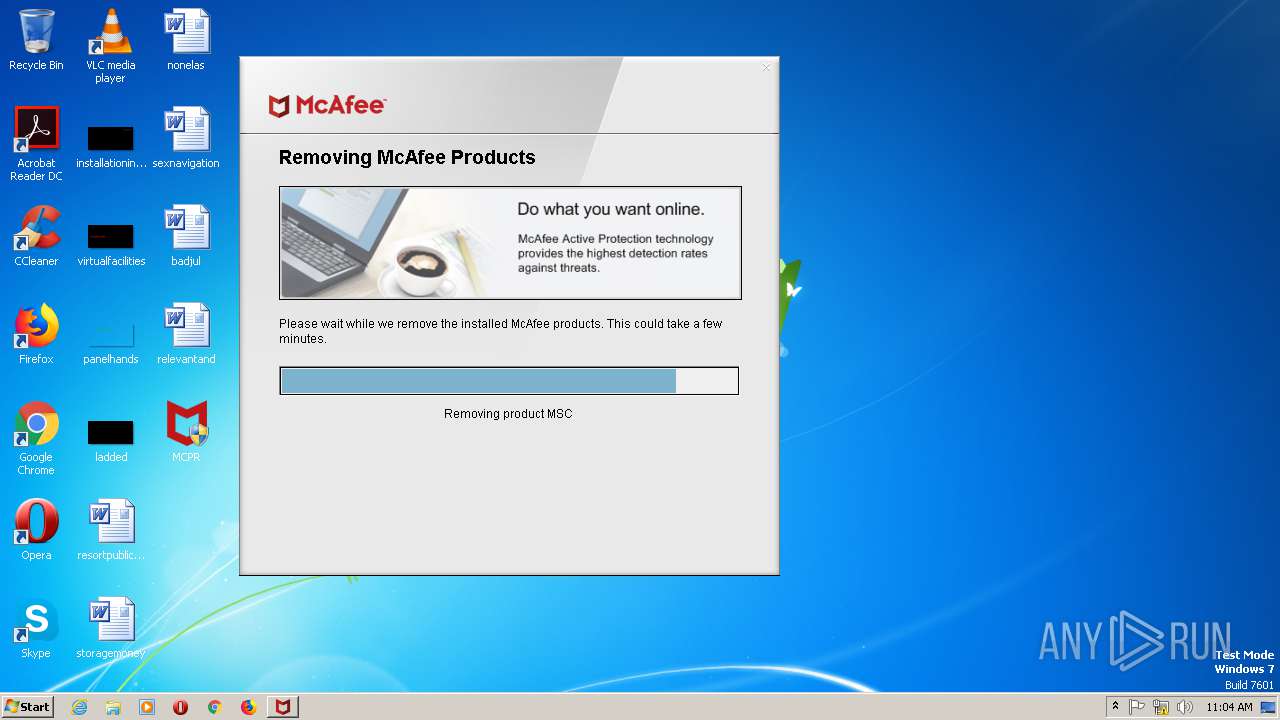Click the Do what you want online banner
This screenshot has height=720, width=1280.
[x=510, y=243]
